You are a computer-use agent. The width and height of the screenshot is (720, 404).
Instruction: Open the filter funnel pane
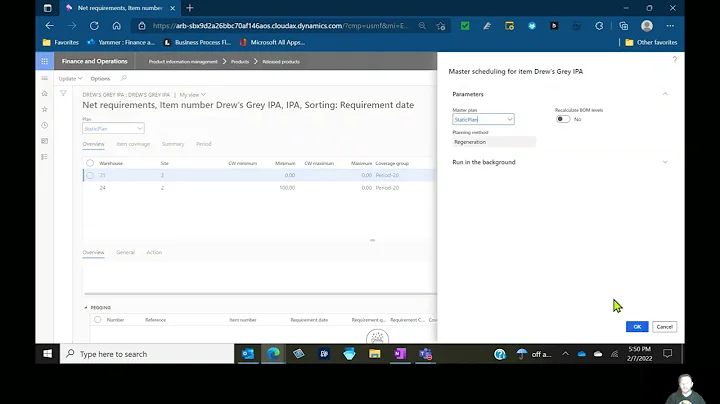[63, 93]
